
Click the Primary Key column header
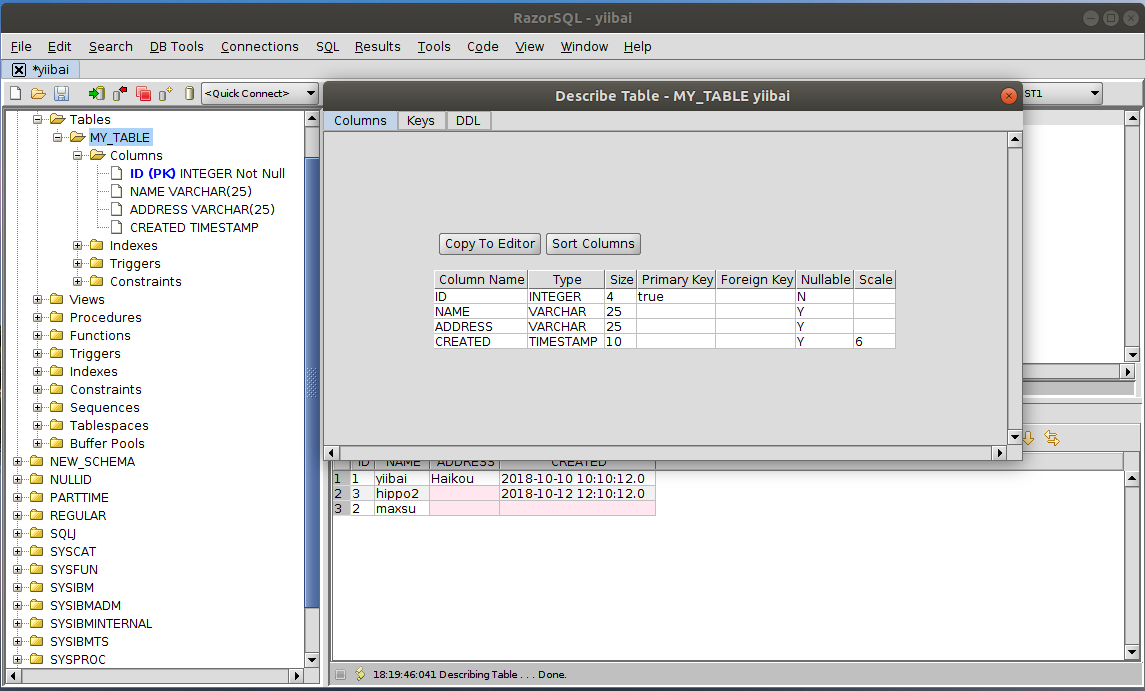[x=677, y=280]
